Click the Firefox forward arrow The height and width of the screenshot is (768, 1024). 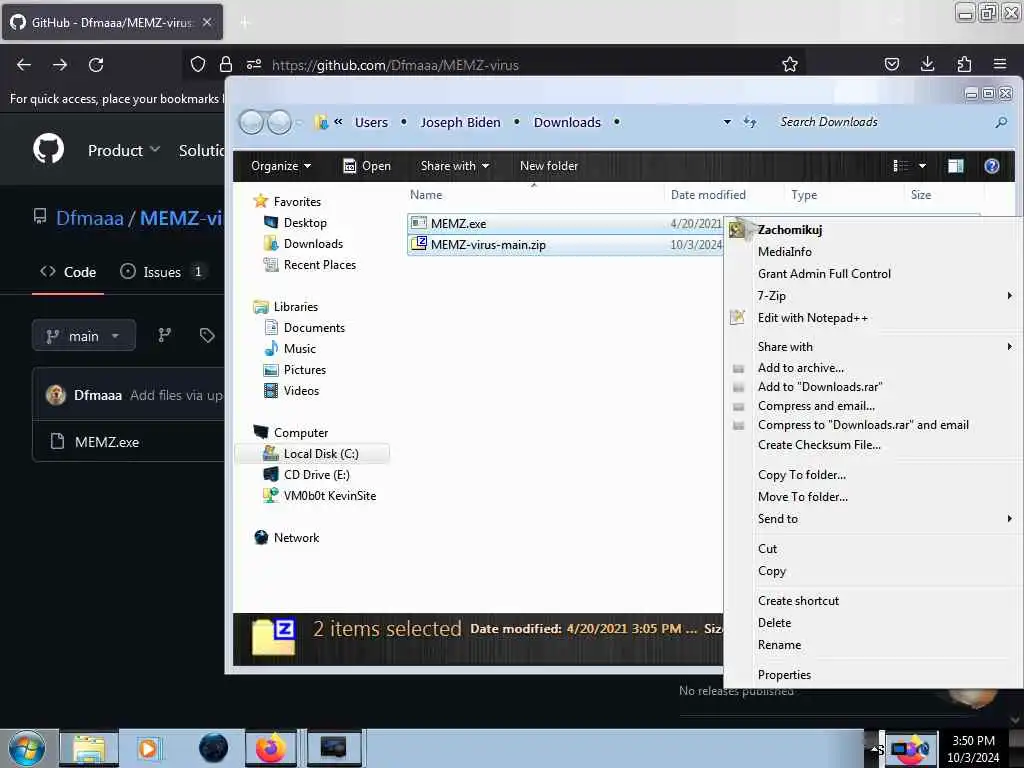pyautogui.click(x=60, y=65)
